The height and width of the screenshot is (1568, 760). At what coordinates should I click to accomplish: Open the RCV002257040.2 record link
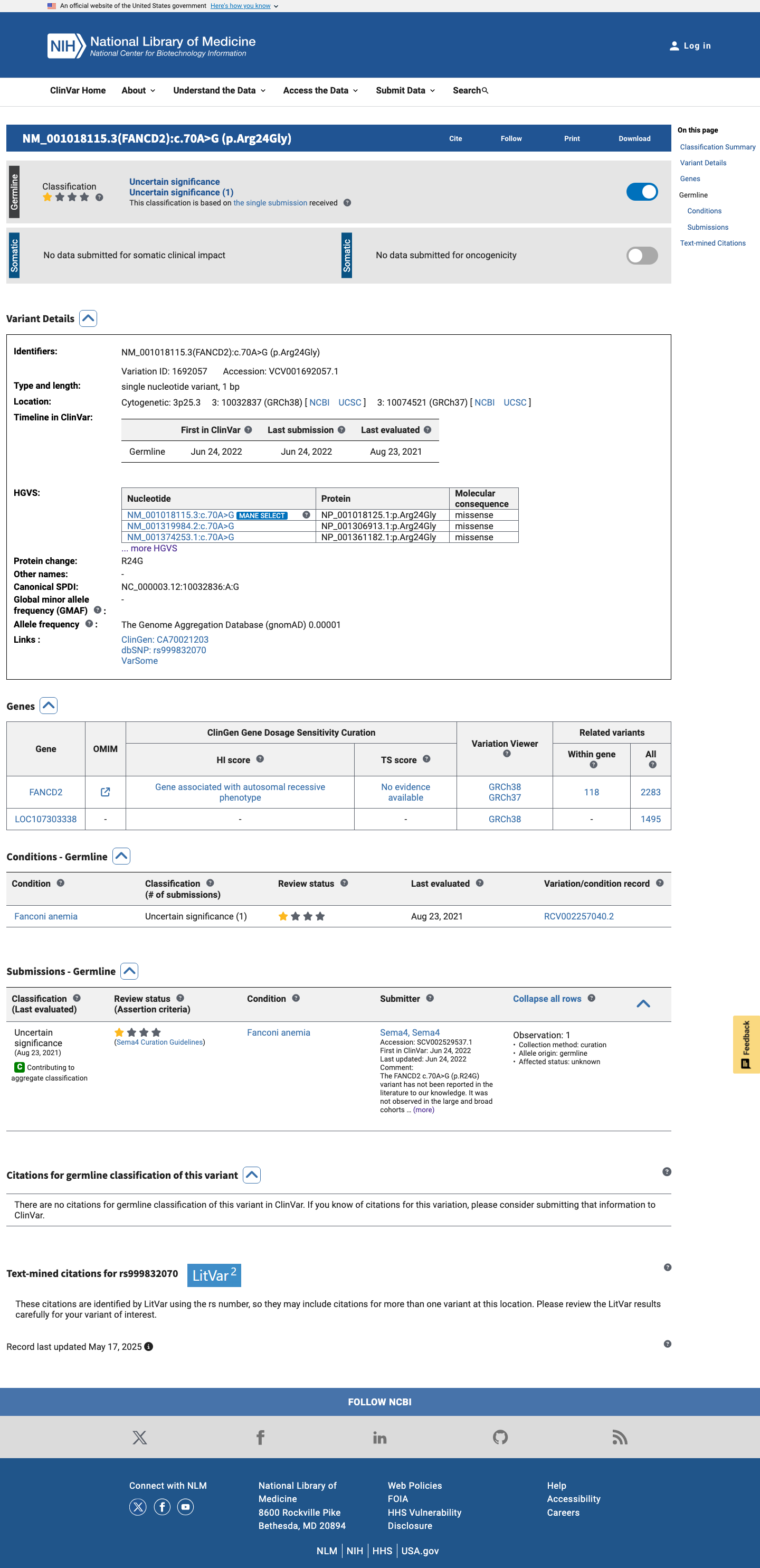(x=578, y=916)
